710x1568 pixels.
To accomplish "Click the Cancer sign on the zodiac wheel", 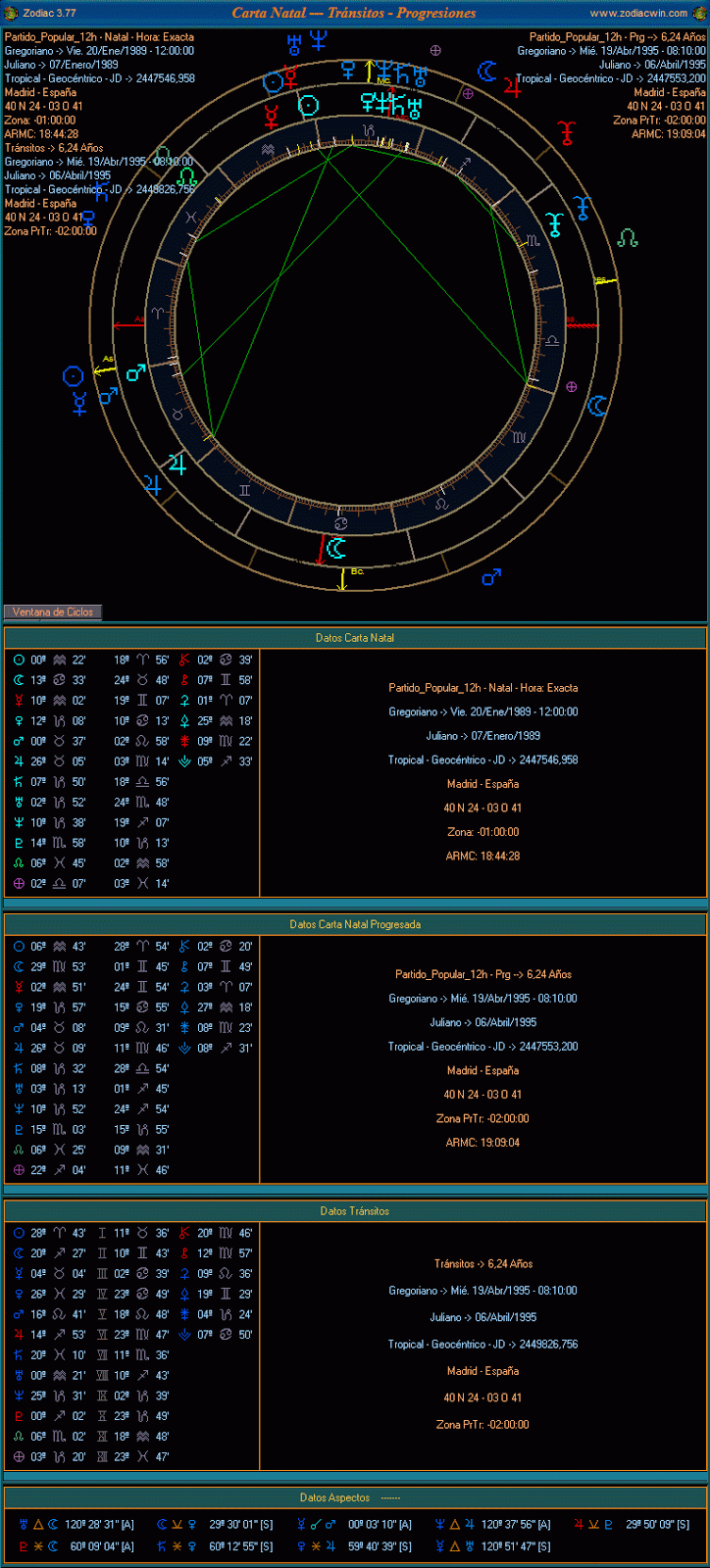I will pos(341,525).
